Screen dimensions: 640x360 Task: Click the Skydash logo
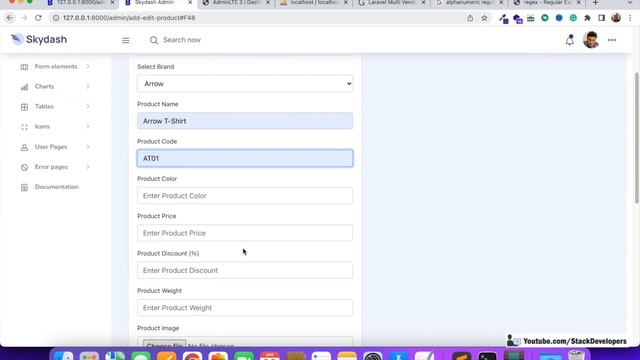pos(39,39)
